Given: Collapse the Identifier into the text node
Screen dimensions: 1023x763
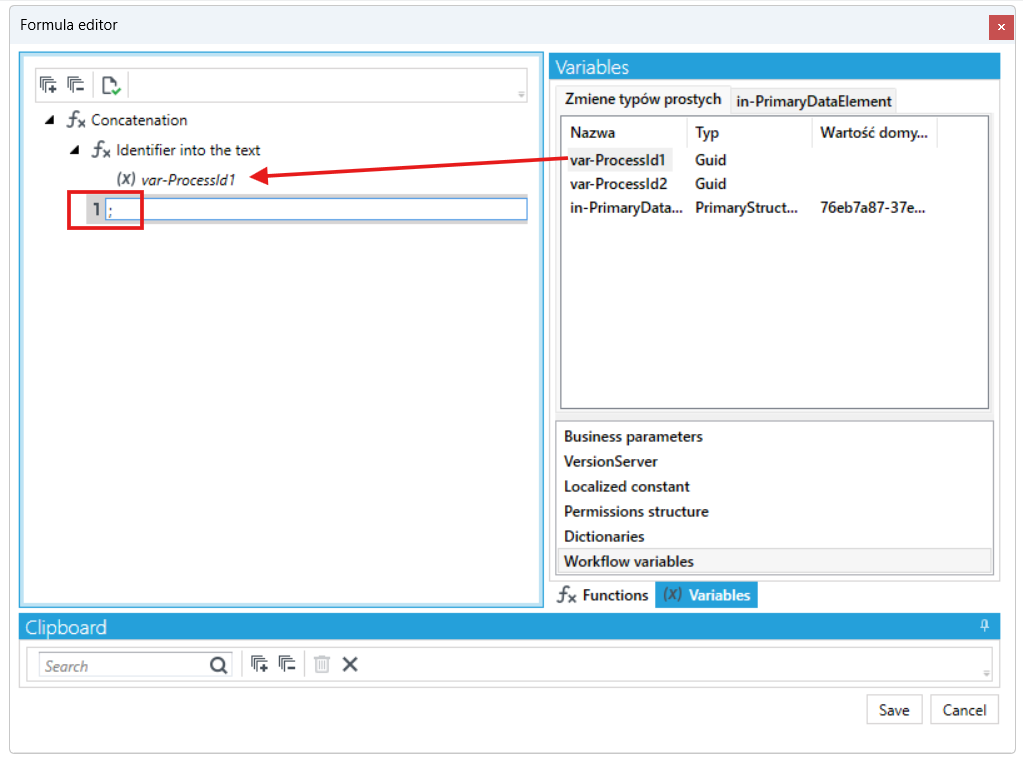Looking at the screenshot, I should click(74, 150).
